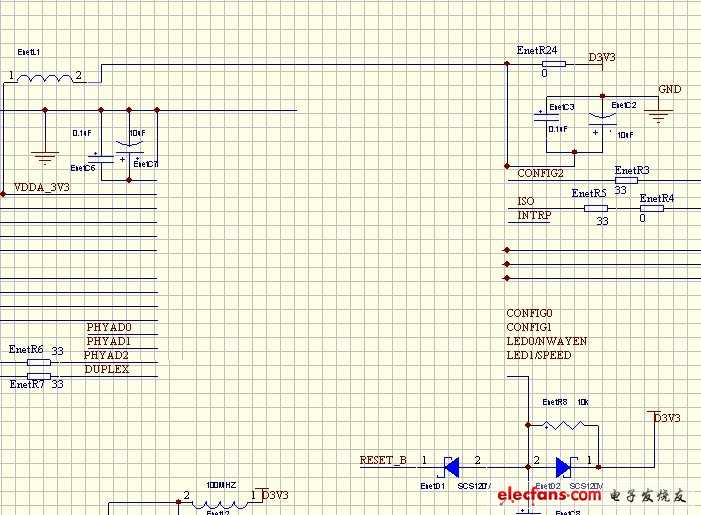
Task: Select the EnetD2 diode symbol
Action: click(x=565, y=467)
